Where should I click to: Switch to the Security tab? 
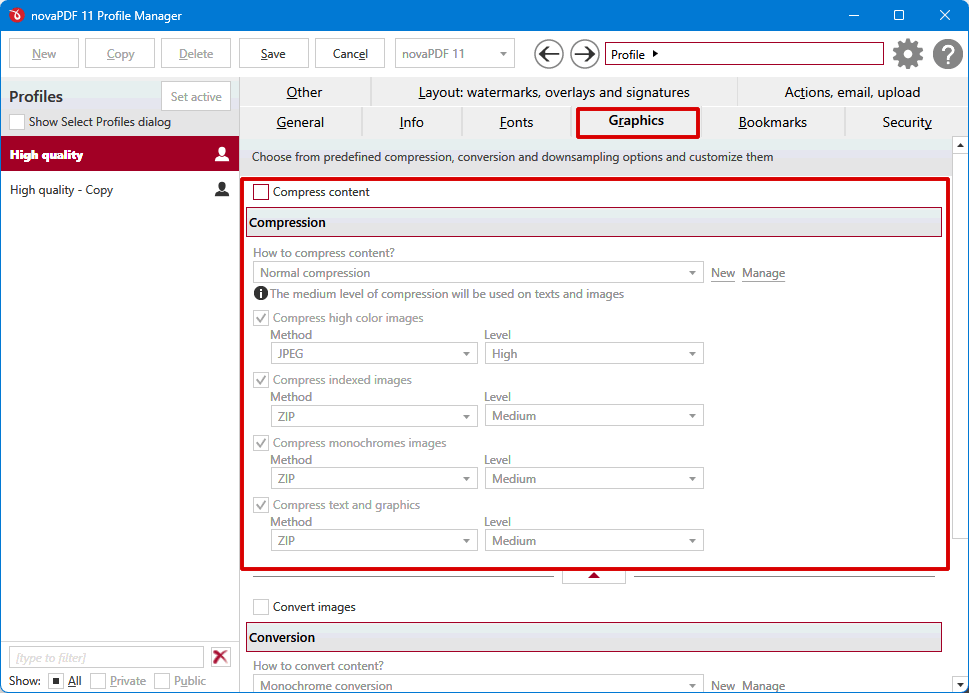tap(907, 122)
